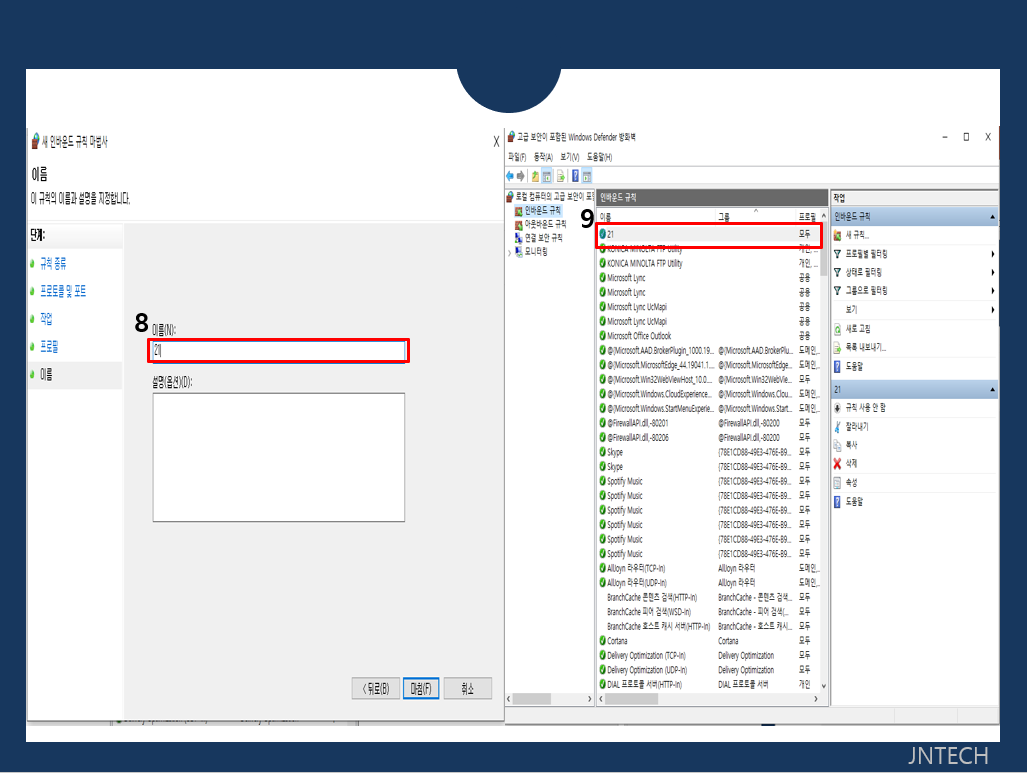This screenshot has height=773, width=1027.
Task: Click the rules list vertical scrollbar down arrow
Action: (x=823, y=686)
